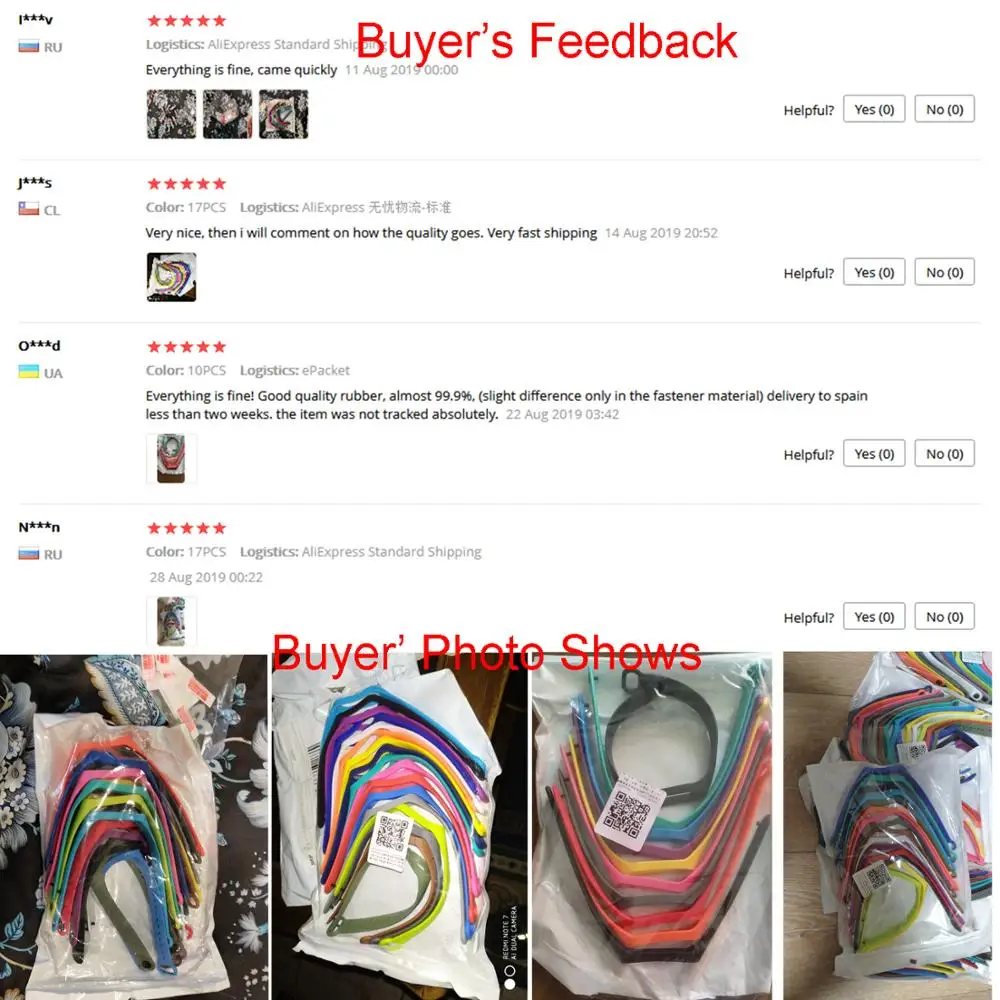Click the five-star rating on J***s's review
Viewport: 1000px width, 1000px height.
click(x=186, y=184)
